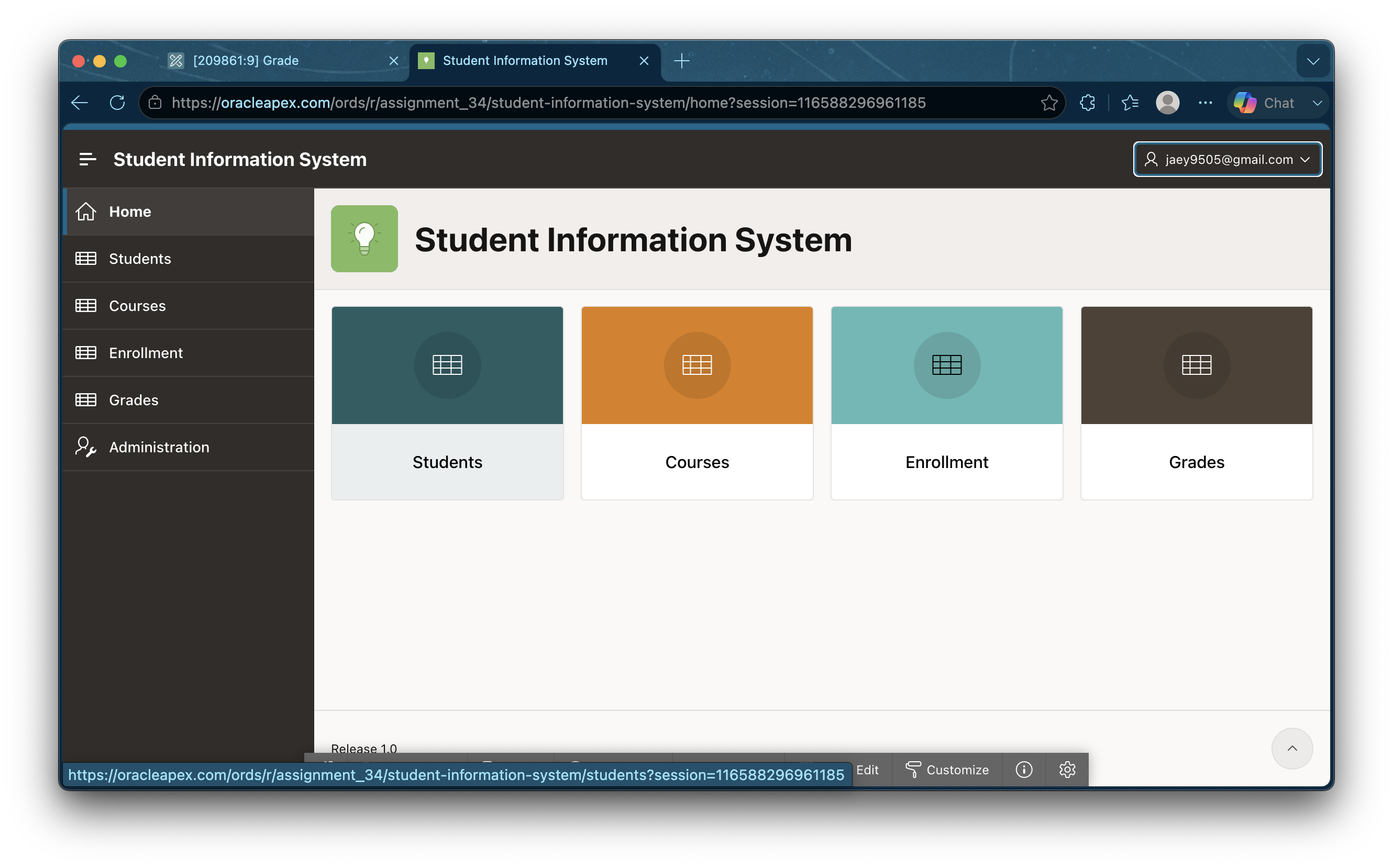Open Administration in the sidebar
This screenshot has width=1393, height=868.
click(x=189, y=447)
